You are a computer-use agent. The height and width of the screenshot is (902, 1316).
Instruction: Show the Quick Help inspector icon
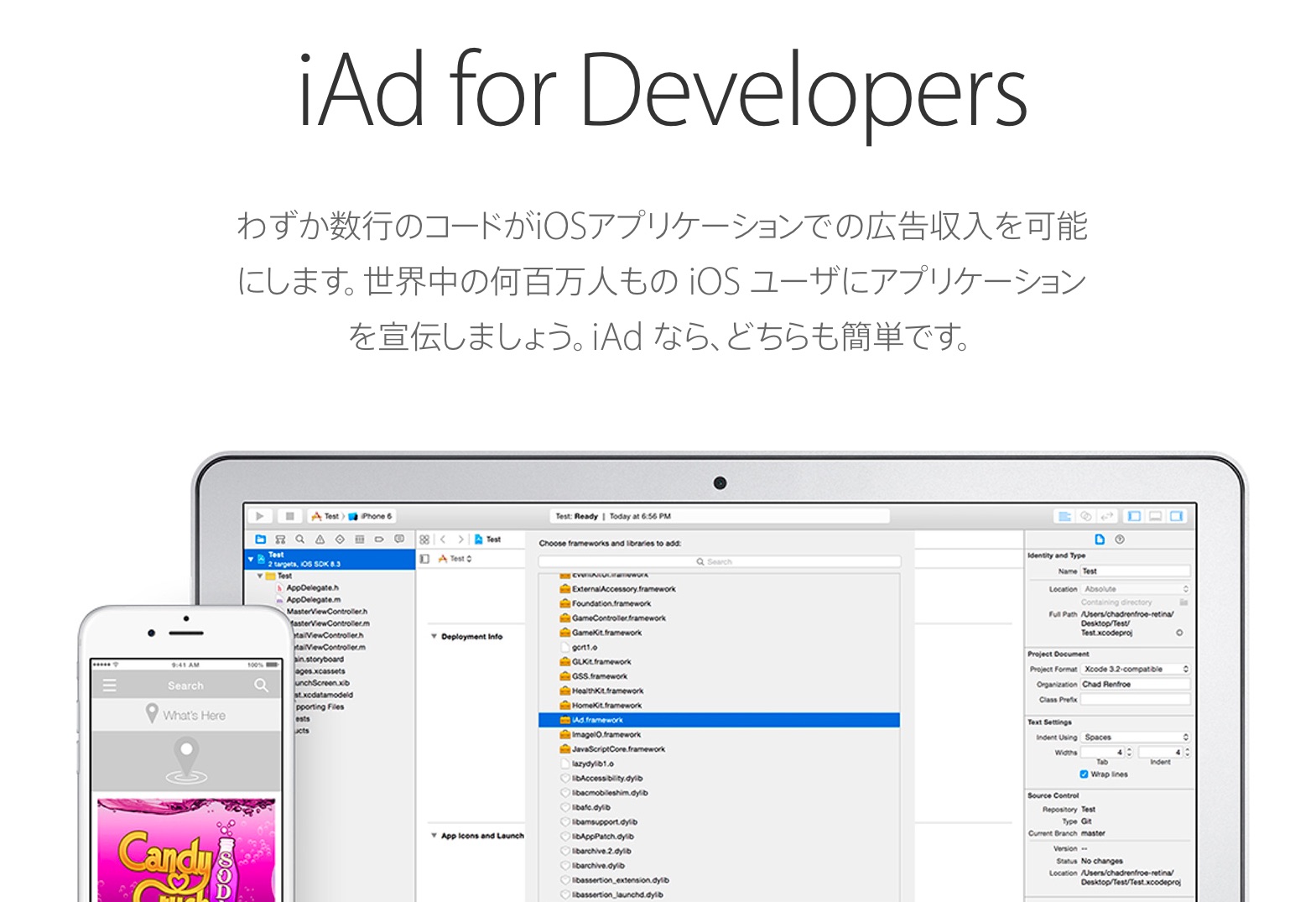[1120, 540]
